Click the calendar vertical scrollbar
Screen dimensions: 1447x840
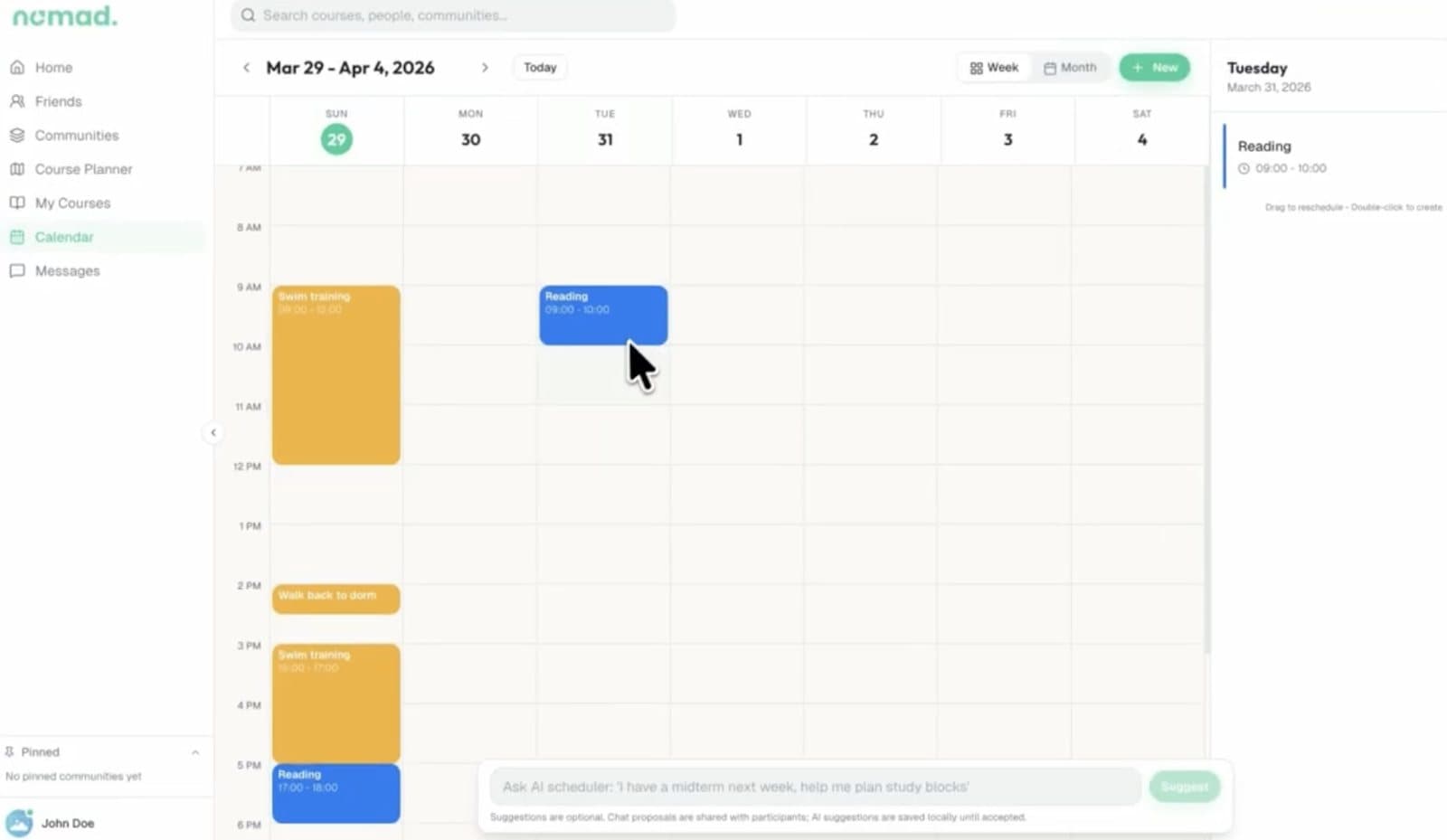point(1206,409)
